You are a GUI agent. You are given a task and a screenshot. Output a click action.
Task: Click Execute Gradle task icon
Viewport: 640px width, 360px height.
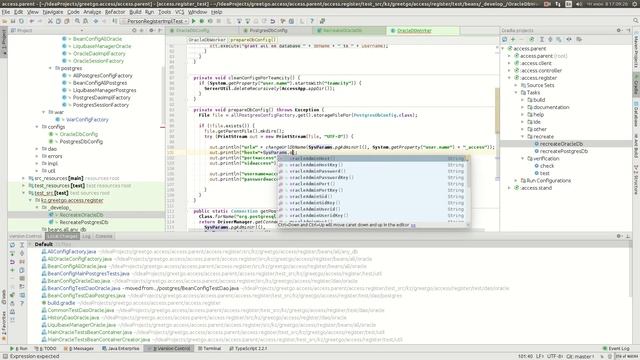tap(531, 39)
